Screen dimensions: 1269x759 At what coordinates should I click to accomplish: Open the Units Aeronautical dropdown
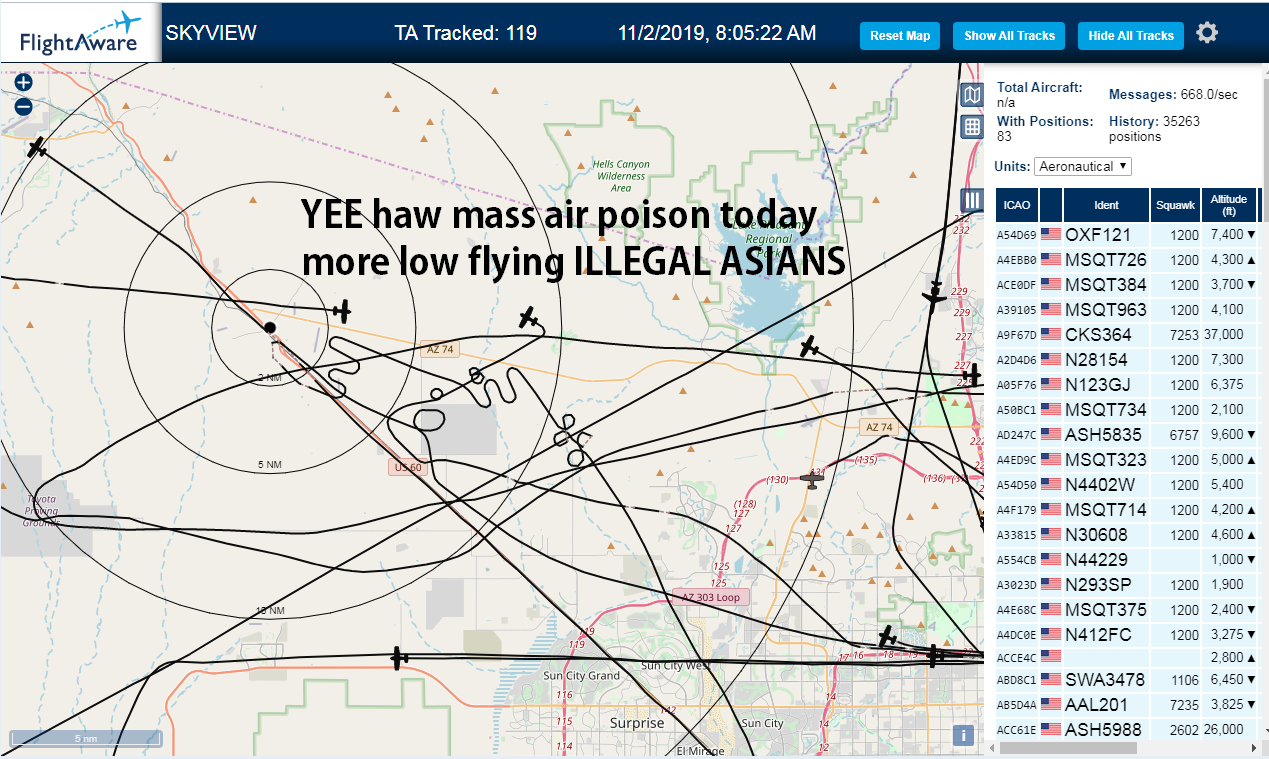coord(1083,166)
